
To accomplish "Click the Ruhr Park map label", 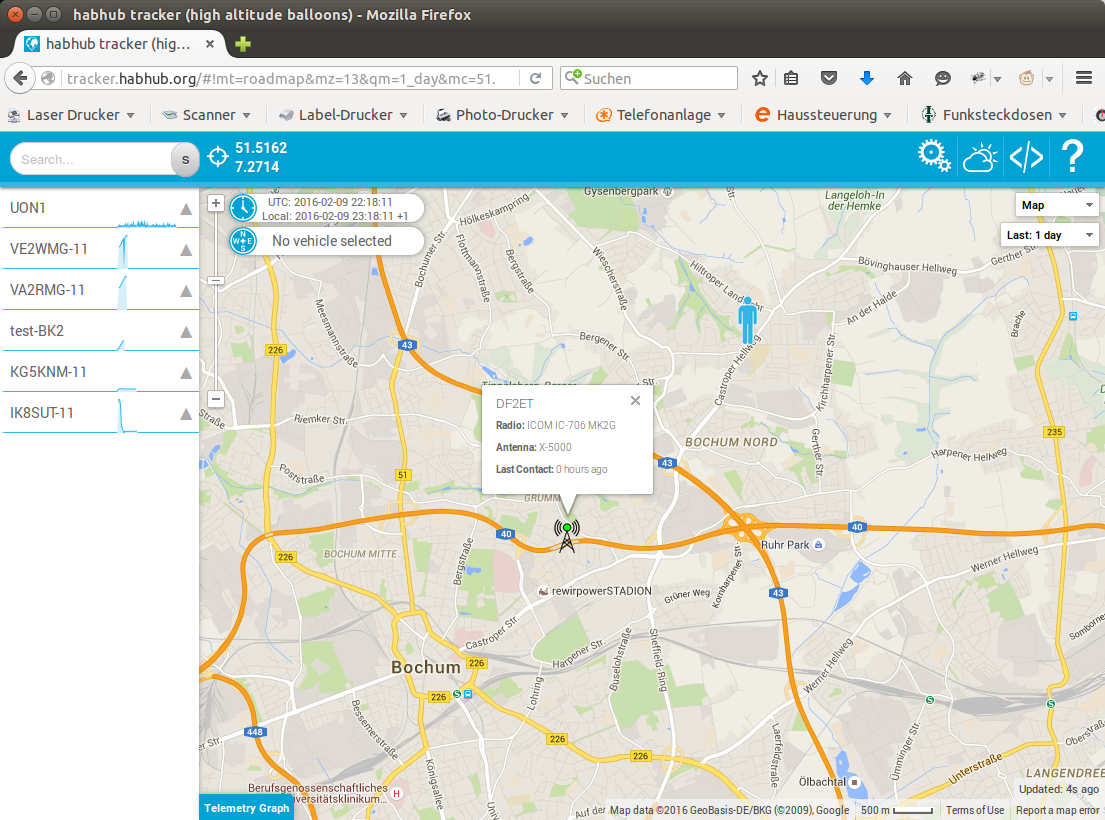I will pyautogui.click(x=785, y=545).
